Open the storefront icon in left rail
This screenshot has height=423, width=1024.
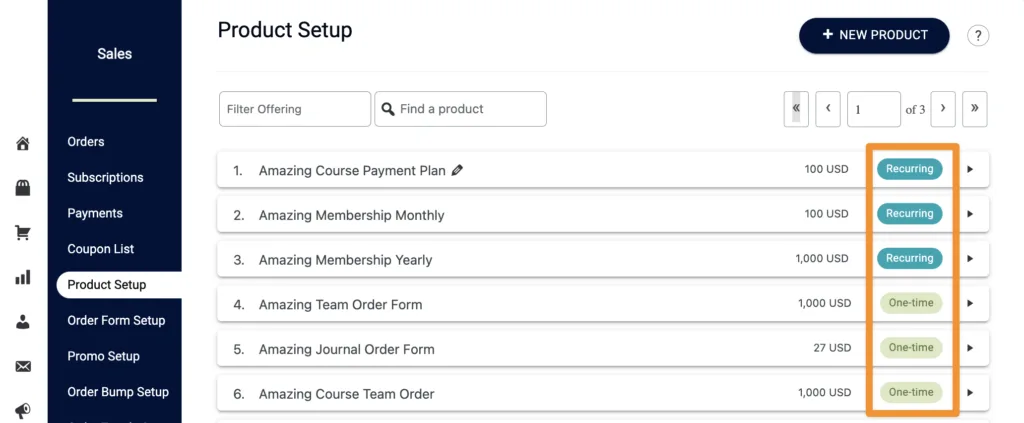click(23, 188)
